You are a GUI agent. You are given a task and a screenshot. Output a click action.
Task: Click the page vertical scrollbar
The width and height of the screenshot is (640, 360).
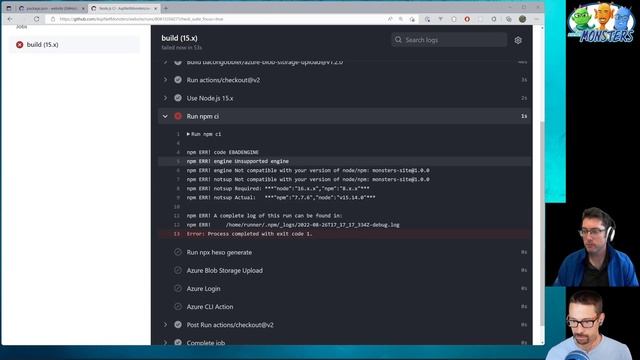(x=542, y=224)
